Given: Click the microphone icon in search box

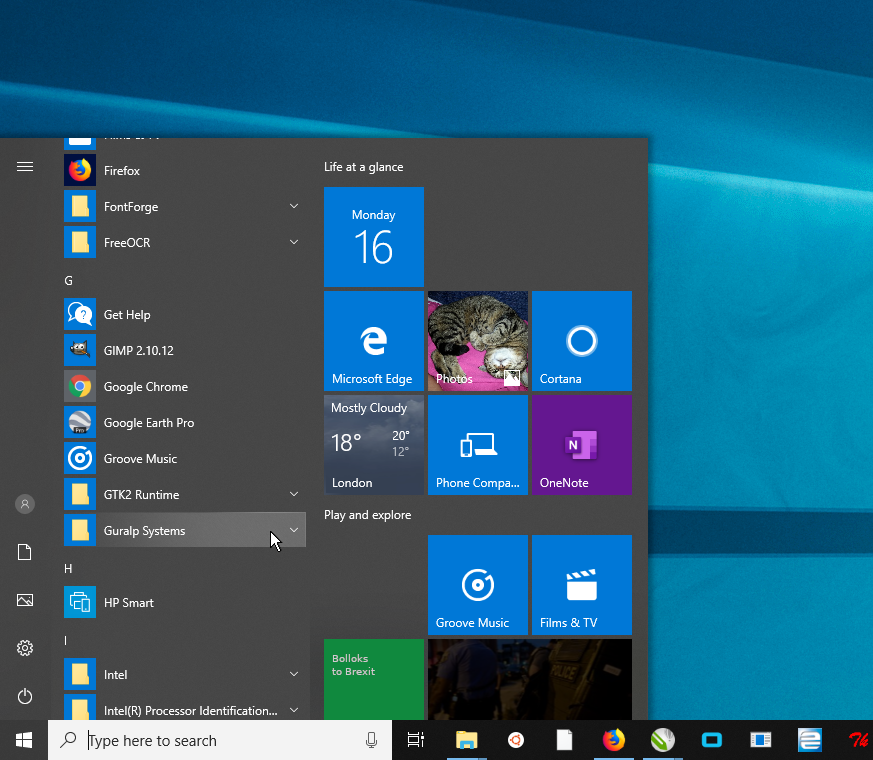Looking at the screenshot, I should point(371,740).
